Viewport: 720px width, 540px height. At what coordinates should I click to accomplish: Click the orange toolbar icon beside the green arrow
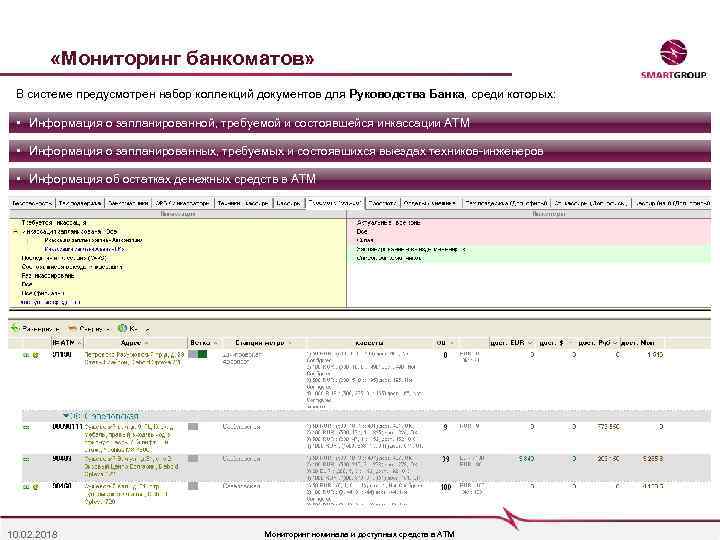coord(72,328)
